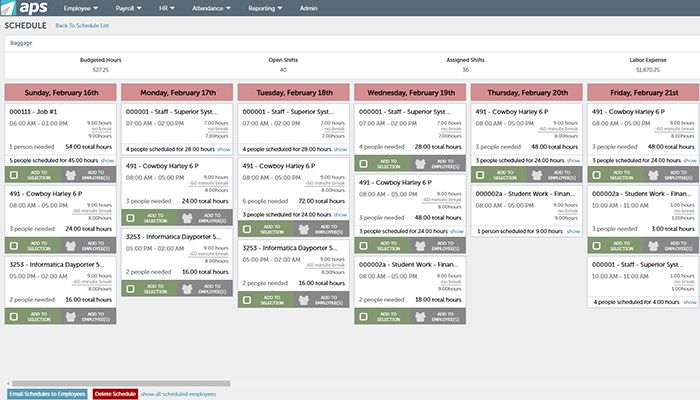Click the APS logo in header
The height and width of the screenshot is (400, 700).
(x=24, y=8)
